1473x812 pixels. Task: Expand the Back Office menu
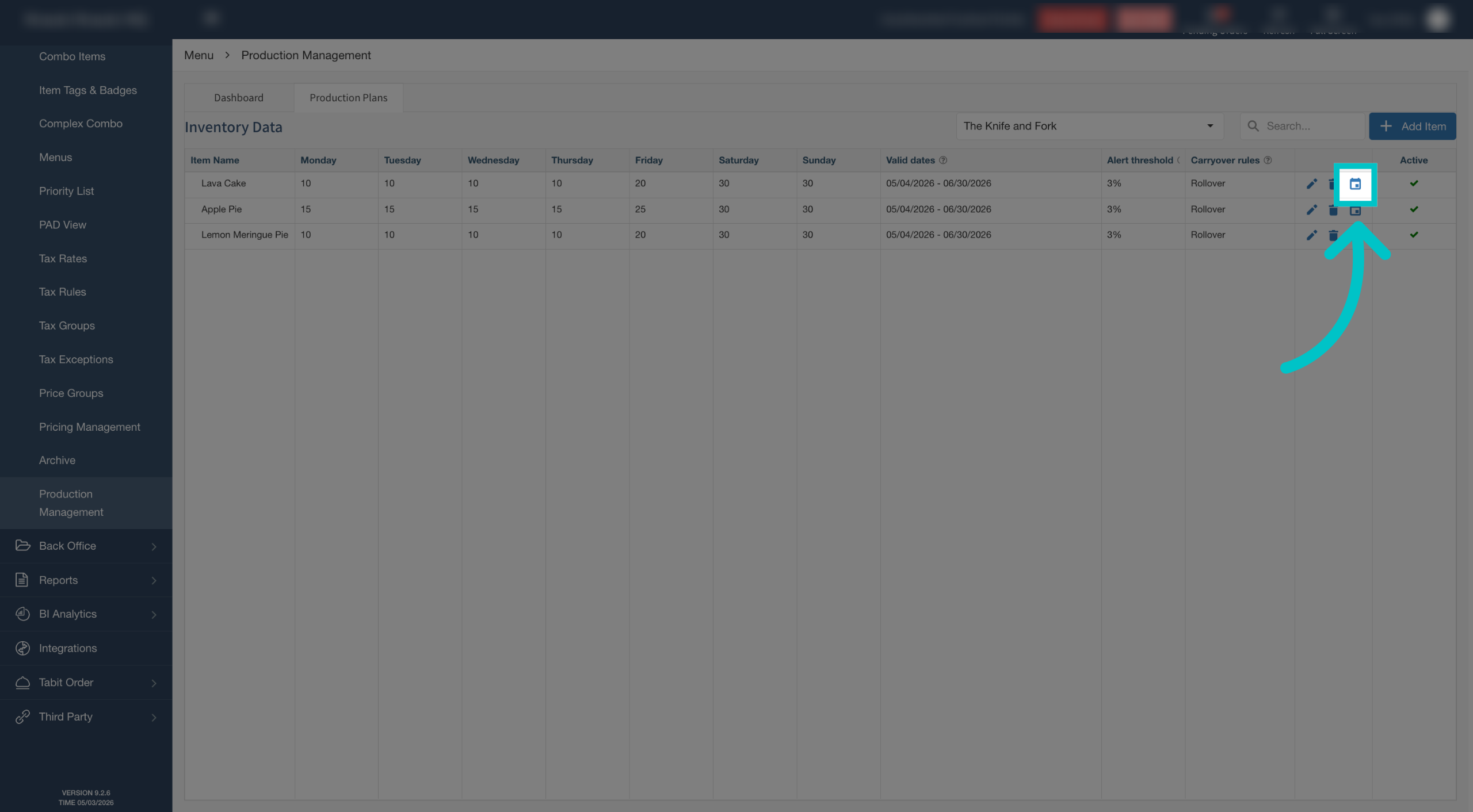click(86, 546)
